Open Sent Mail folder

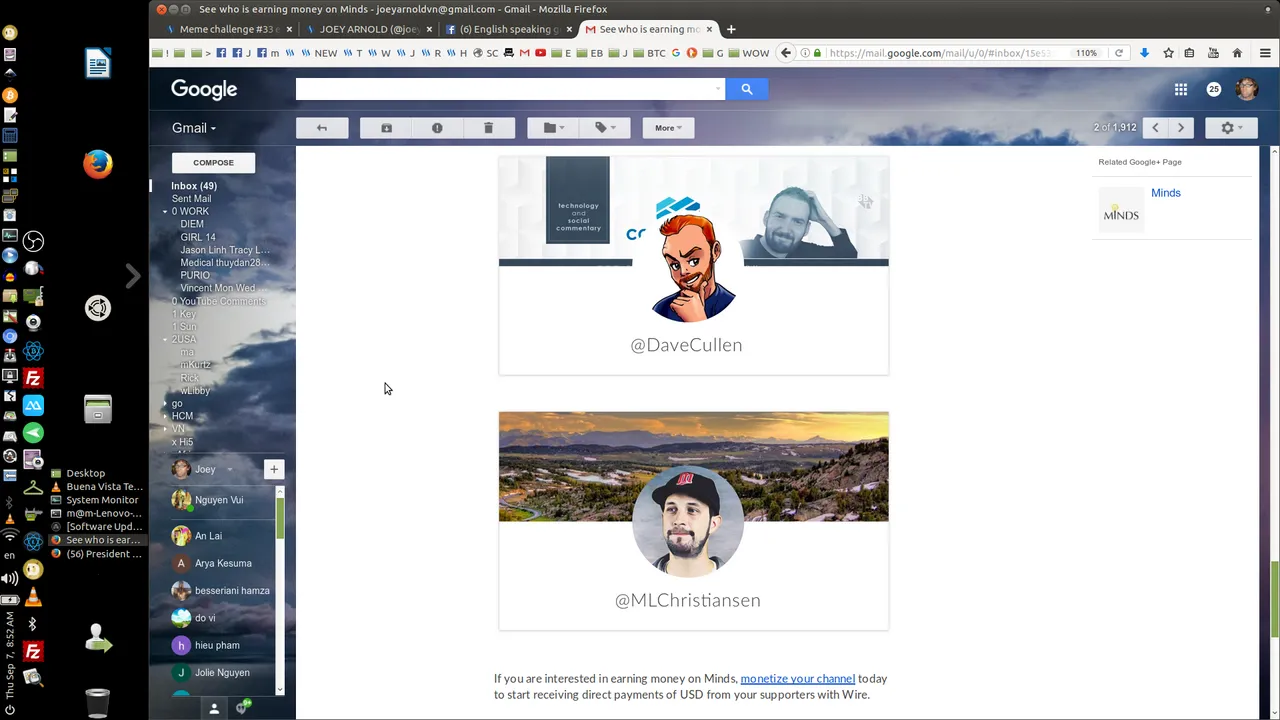191,199
